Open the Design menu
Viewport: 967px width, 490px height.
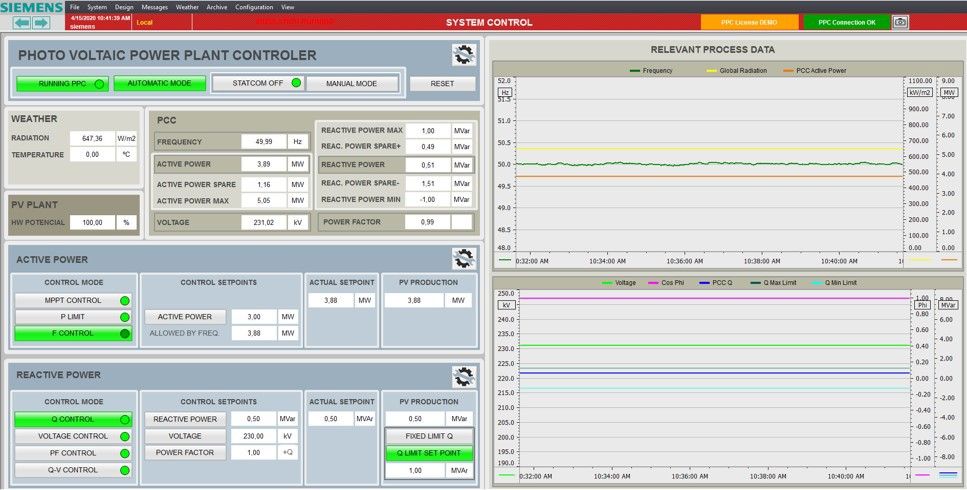tap(124, 7)
